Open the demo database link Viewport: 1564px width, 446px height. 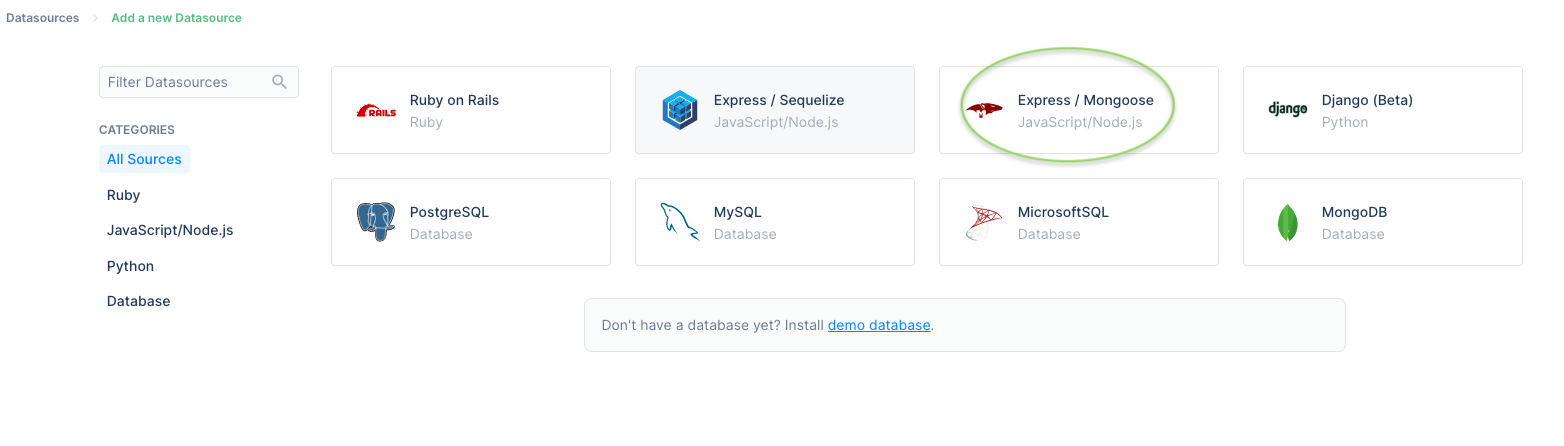(879, 325)
